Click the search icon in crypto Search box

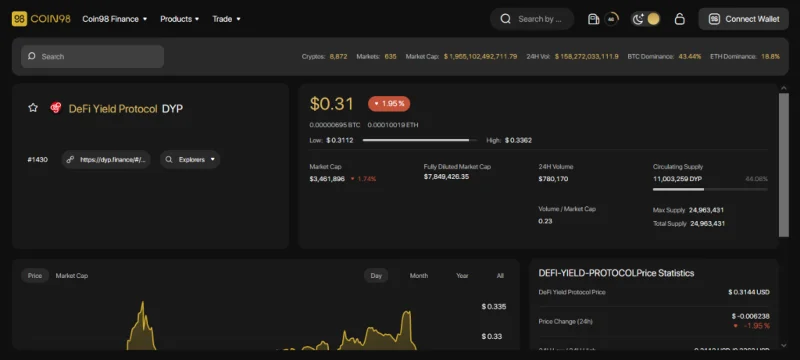[x=32, y=57]
